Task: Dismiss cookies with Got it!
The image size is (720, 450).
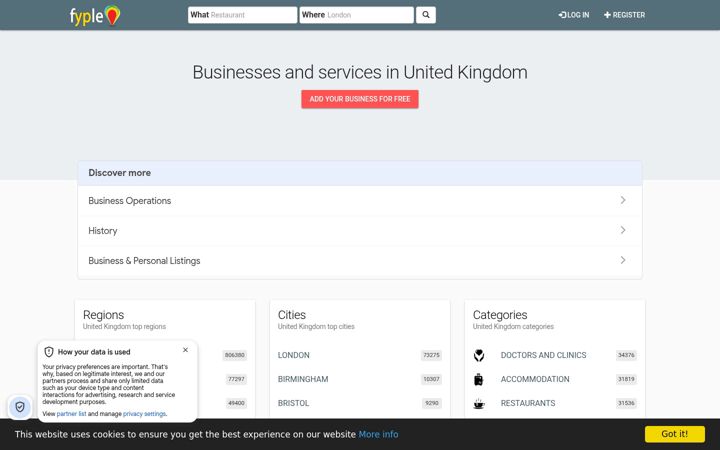Action: click(675, 434)
